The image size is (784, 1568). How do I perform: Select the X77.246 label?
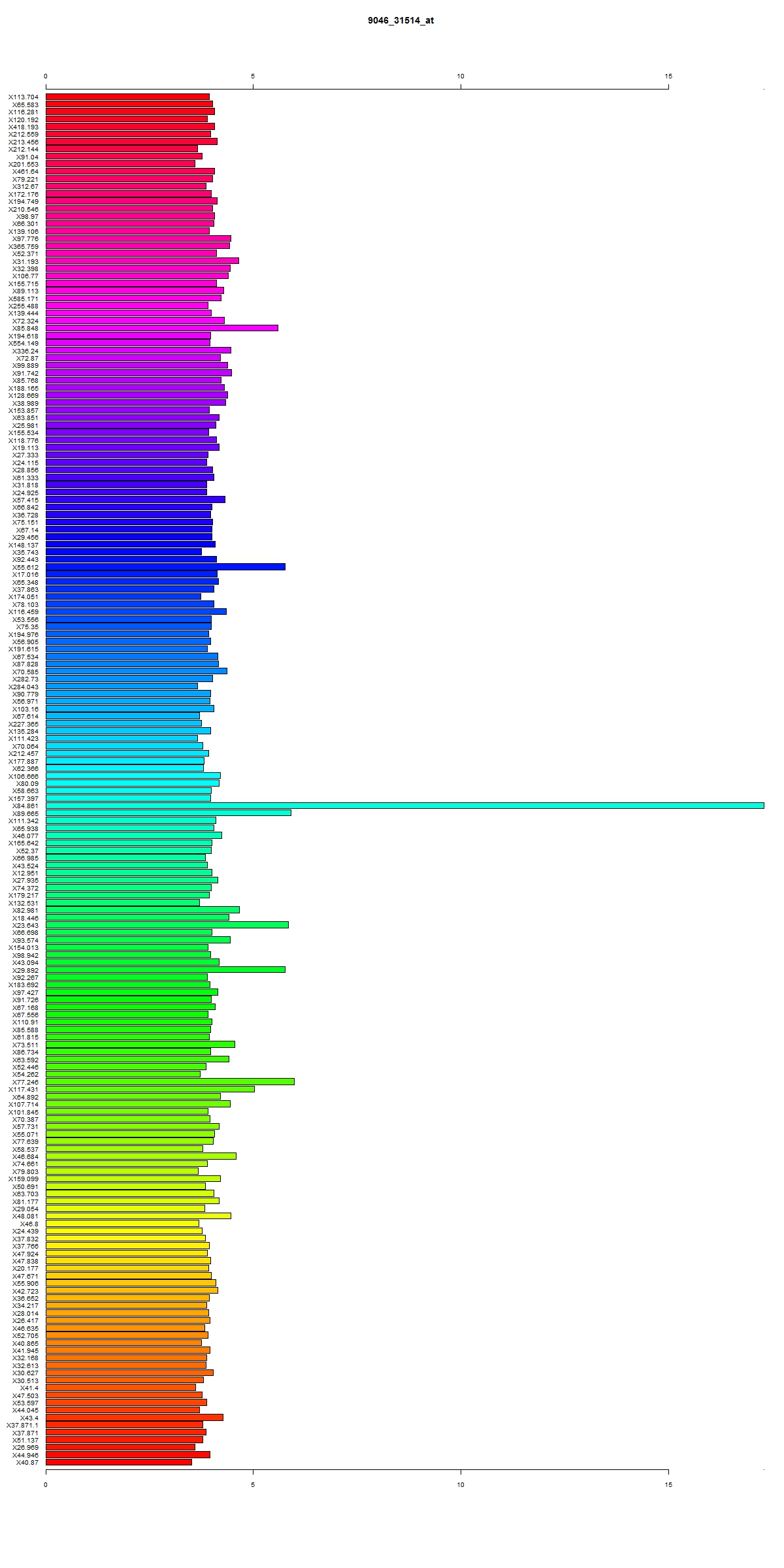(25, 1082)
